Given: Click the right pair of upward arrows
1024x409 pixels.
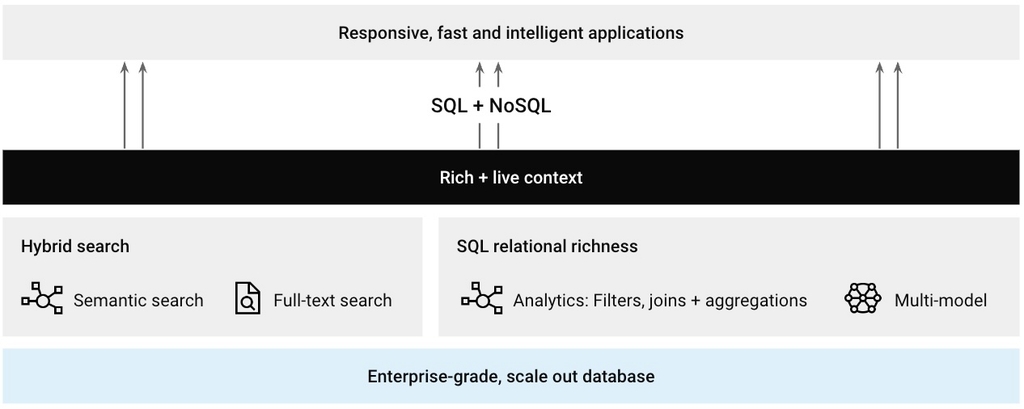Looking at the screenshot, I should pos(888,105).
